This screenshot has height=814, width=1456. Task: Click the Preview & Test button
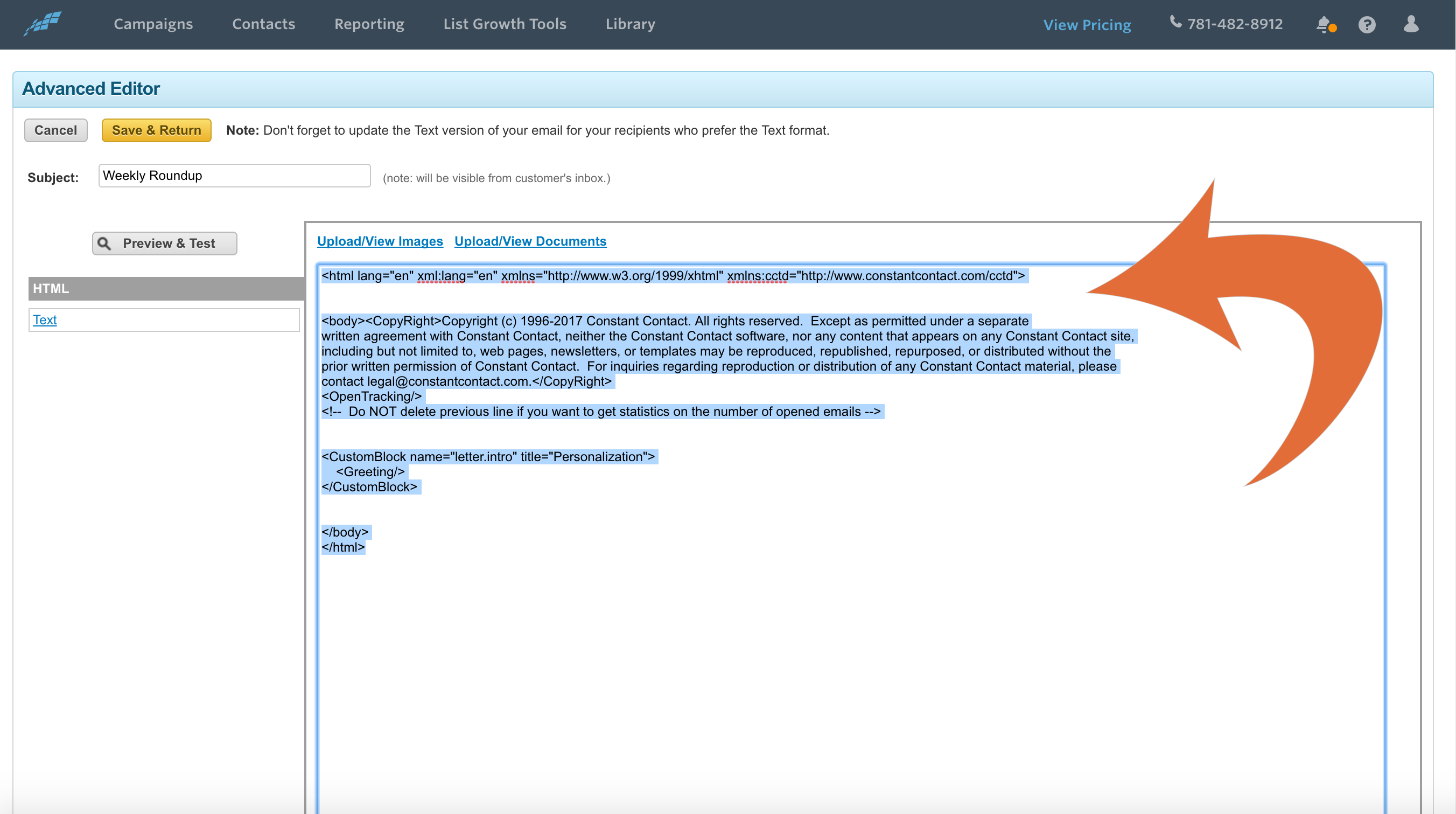point(164,243)
